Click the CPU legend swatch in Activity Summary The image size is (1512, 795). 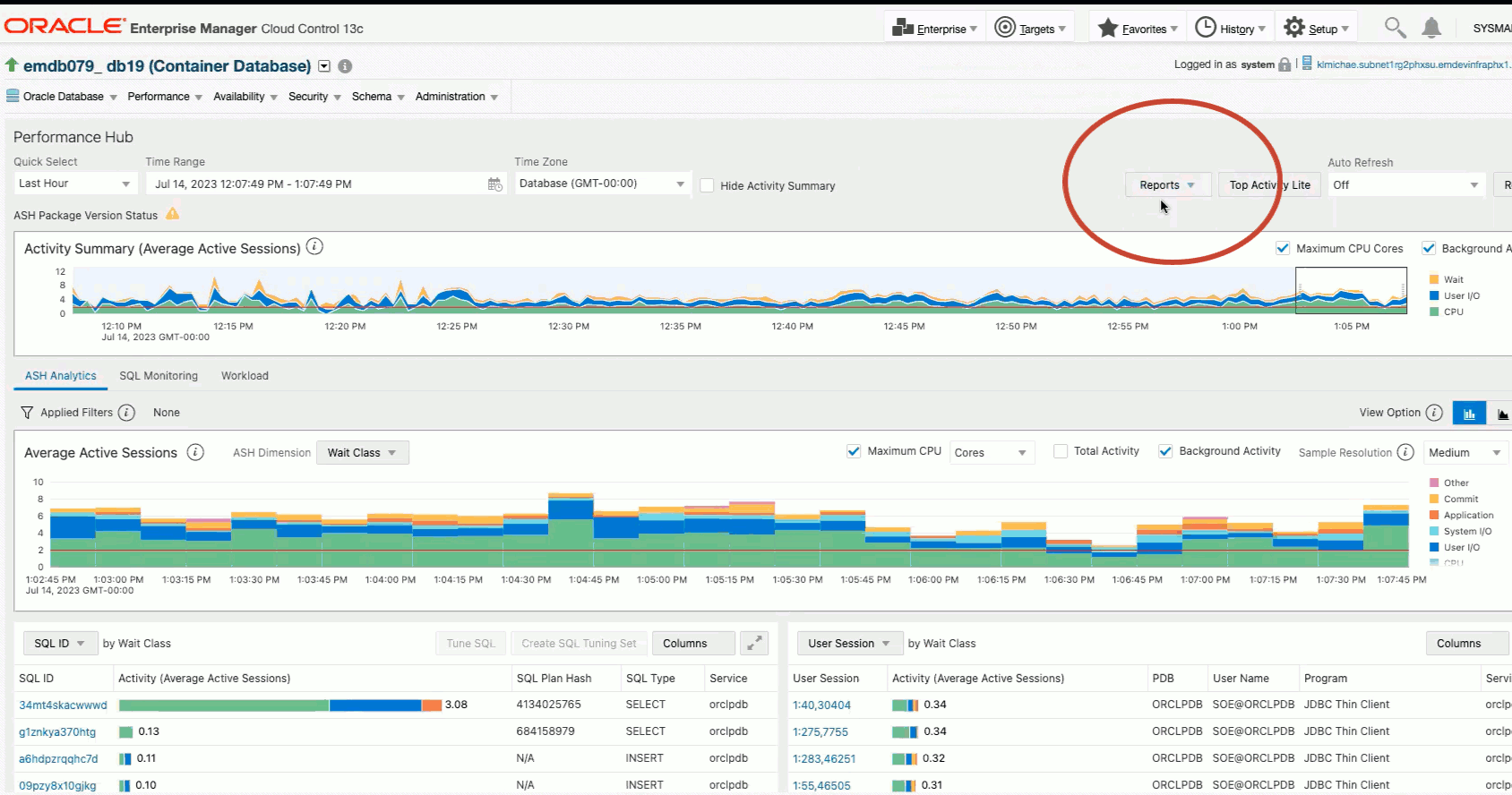[x=1434, y=312]
